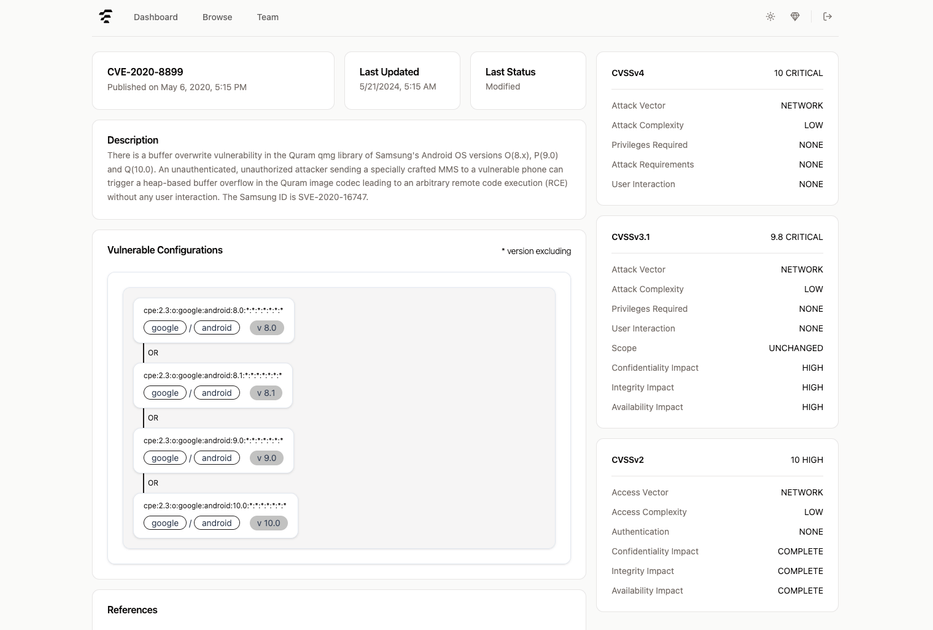
Task: Click the app logo in the navbar
Action: point(106,16)
